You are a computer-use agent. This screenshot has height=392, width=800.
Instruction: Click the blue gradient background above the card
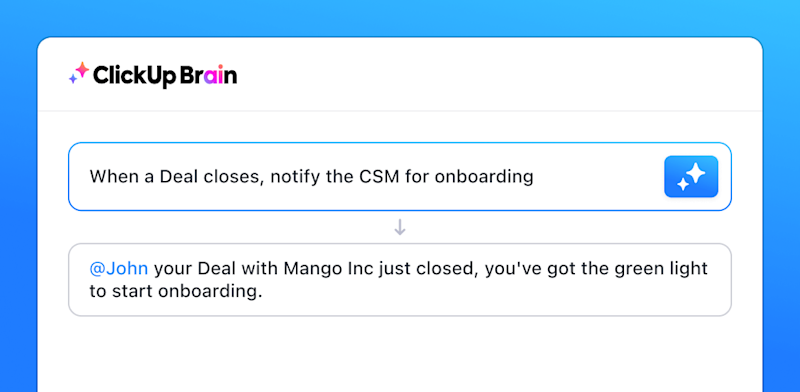[400, 17]
